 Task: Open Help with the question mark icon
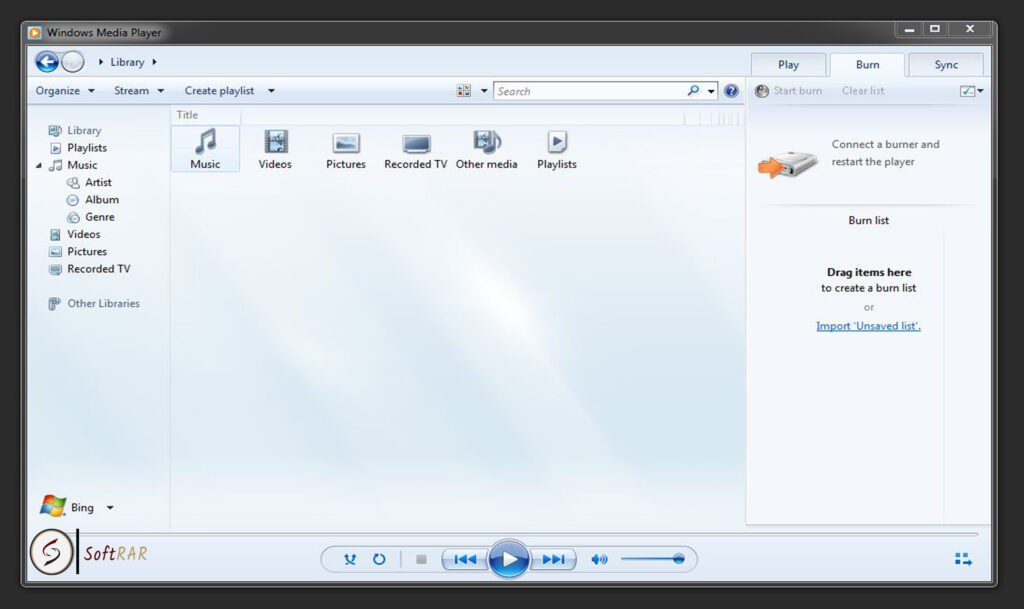coord(731,91)
